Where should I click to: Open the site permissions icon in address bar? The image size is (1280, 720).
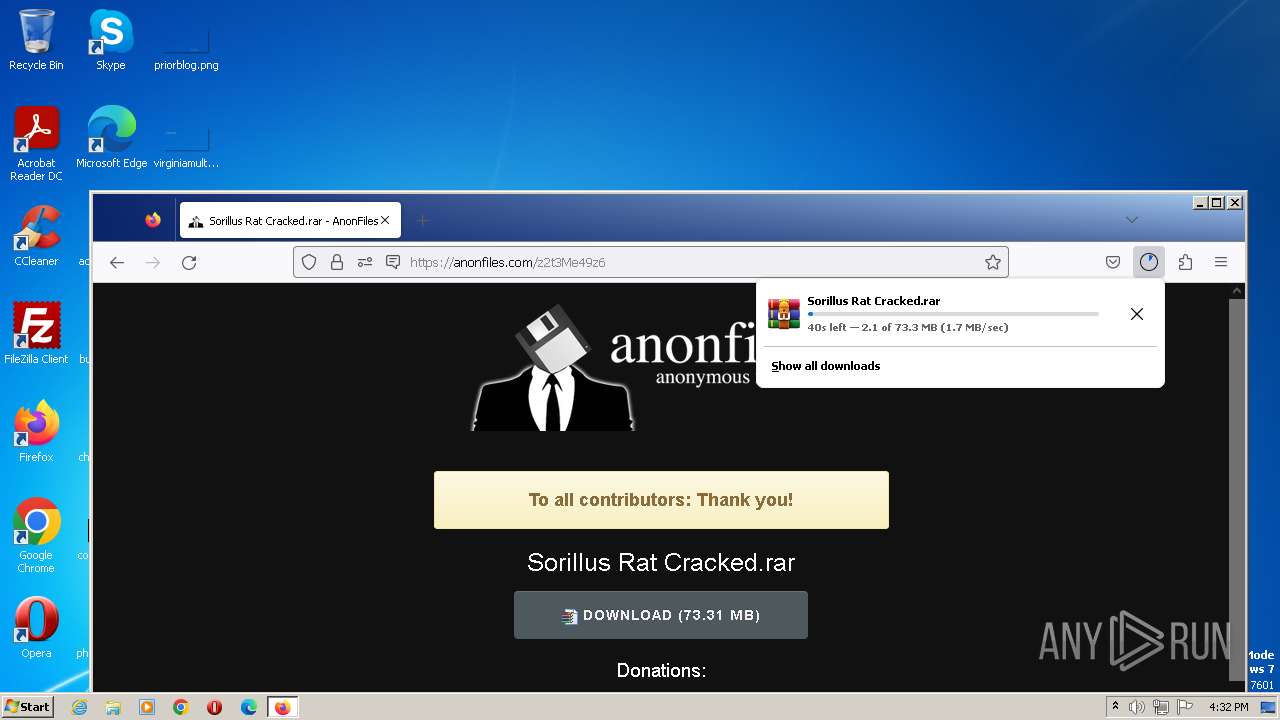pos(365,262)
